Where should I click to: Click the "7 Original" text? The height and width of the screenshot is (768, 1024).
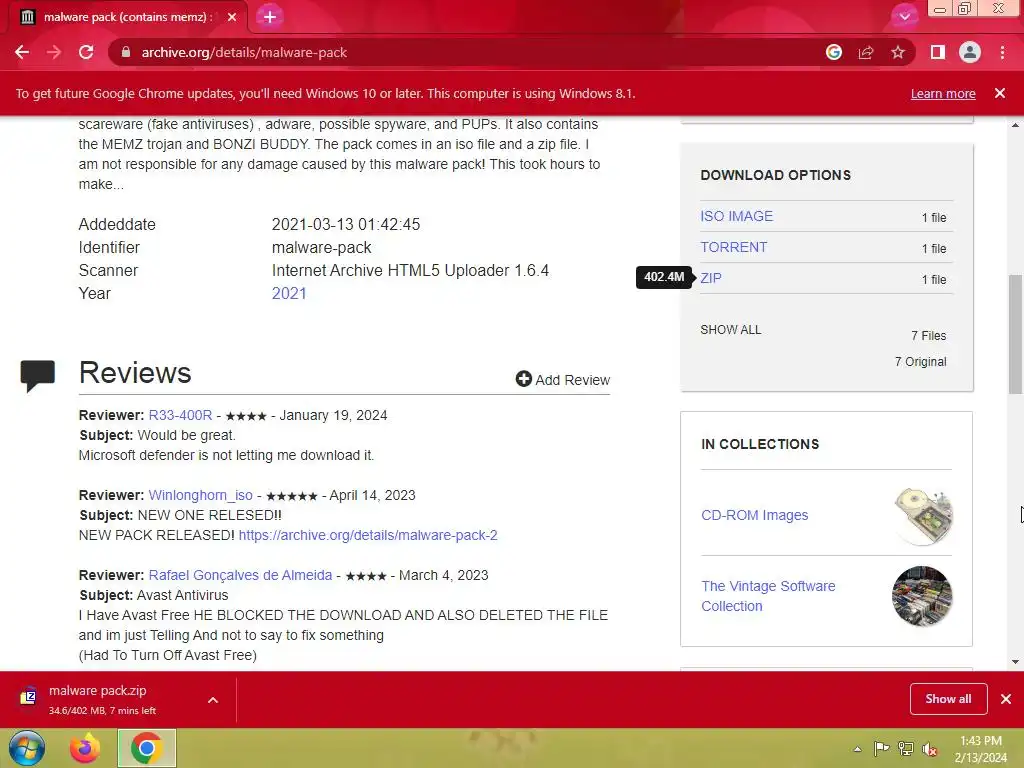click(920, 362)
